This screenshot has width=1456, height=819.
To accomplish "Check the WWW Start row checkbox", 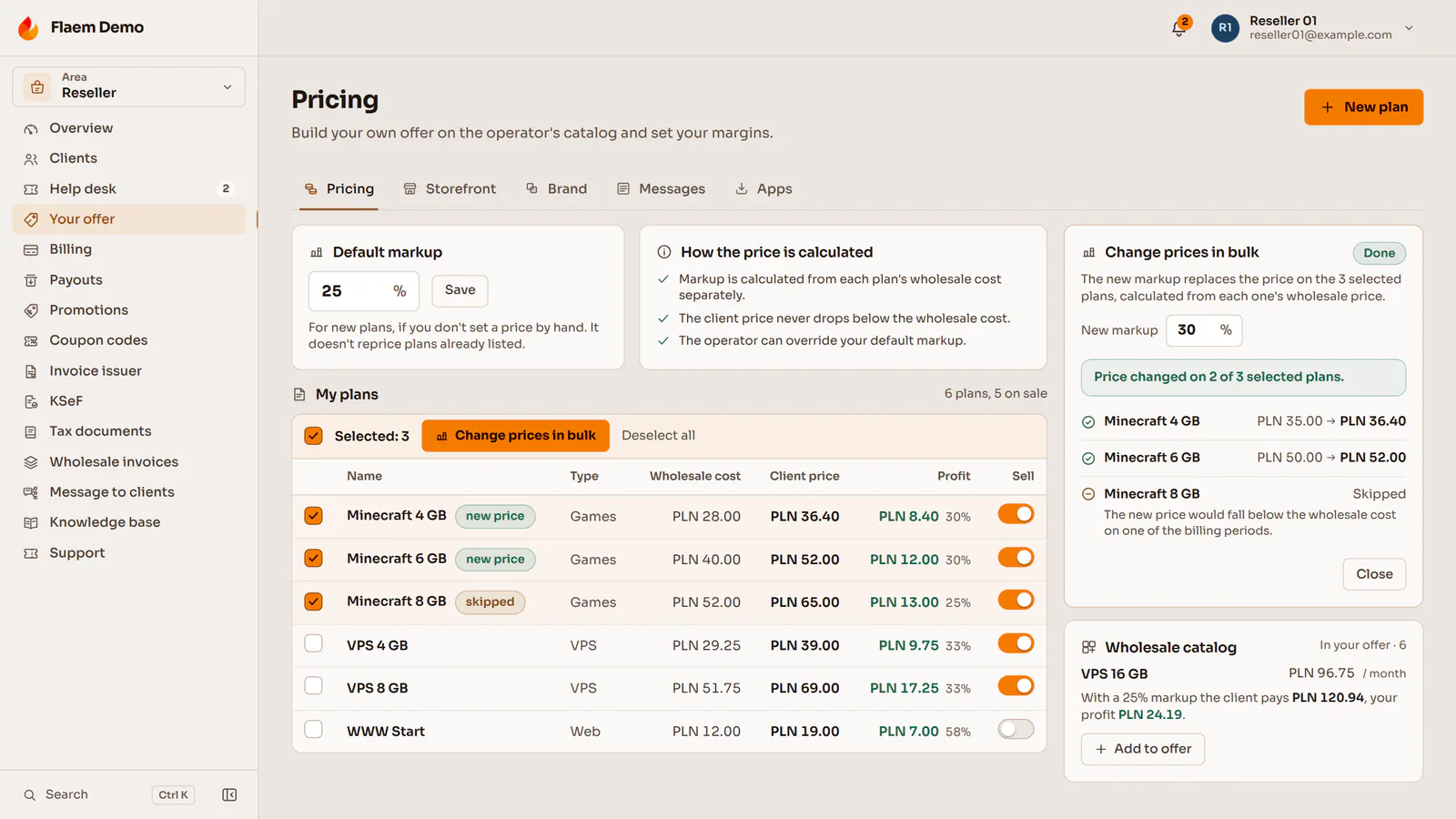I will pyautogui.click(x=313, y=729).
